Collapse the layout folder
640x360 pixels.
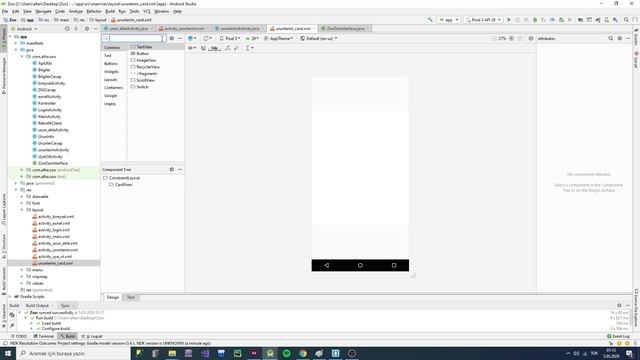(x=22, y=210)
